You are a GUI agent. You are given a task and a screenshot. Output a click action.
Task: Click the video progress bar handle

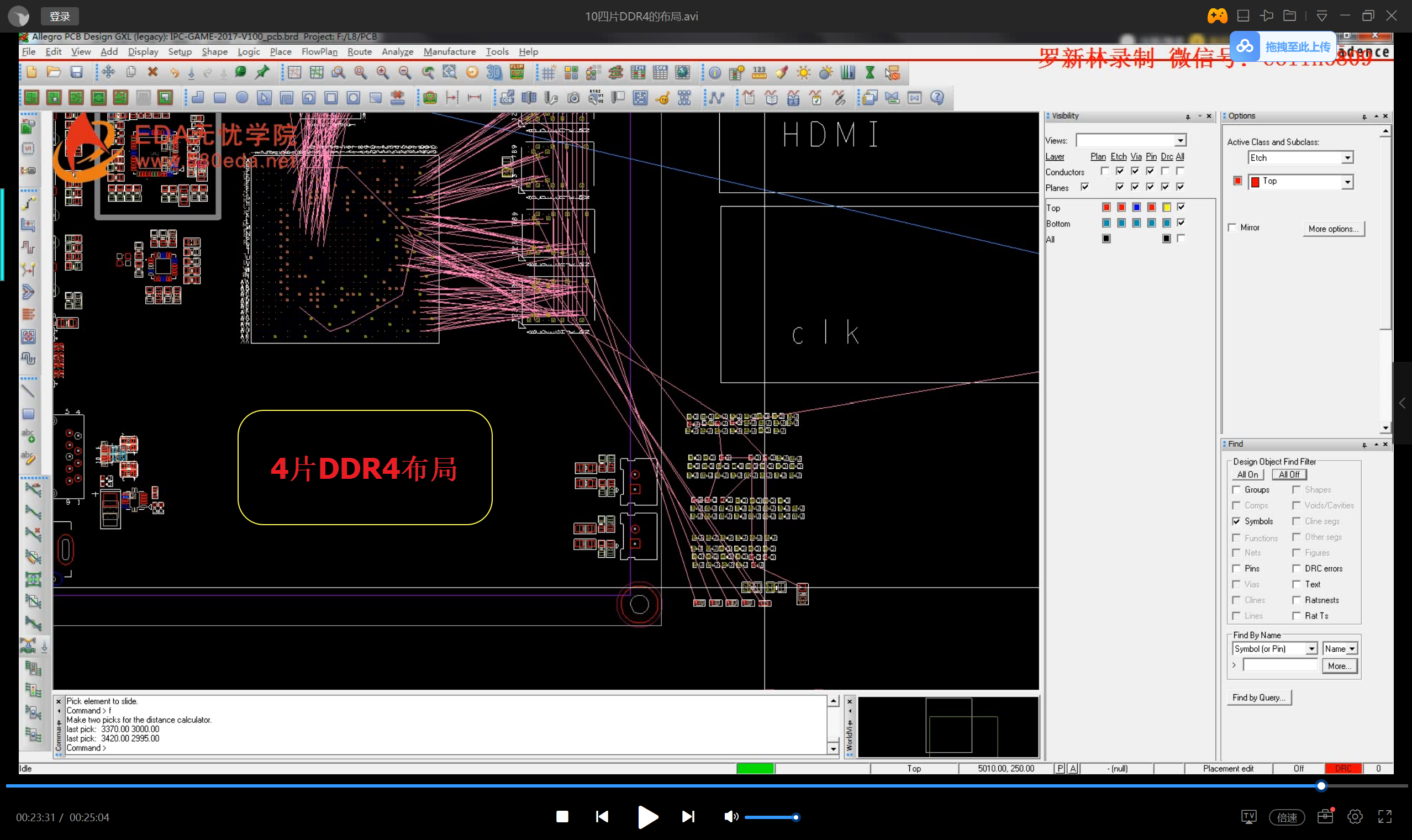(1321, 786)
